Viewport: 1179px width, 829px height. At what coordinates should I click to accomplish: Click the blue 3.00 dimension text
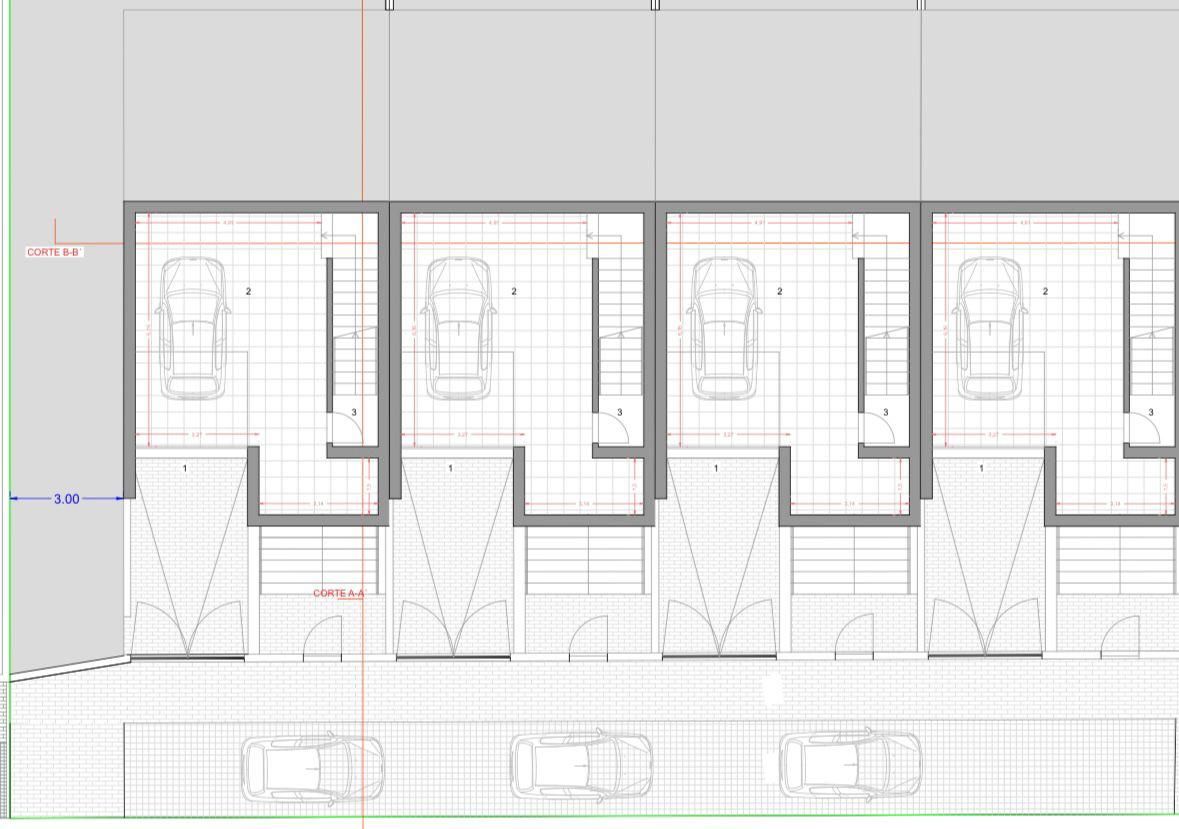click(x=66, y=499)
